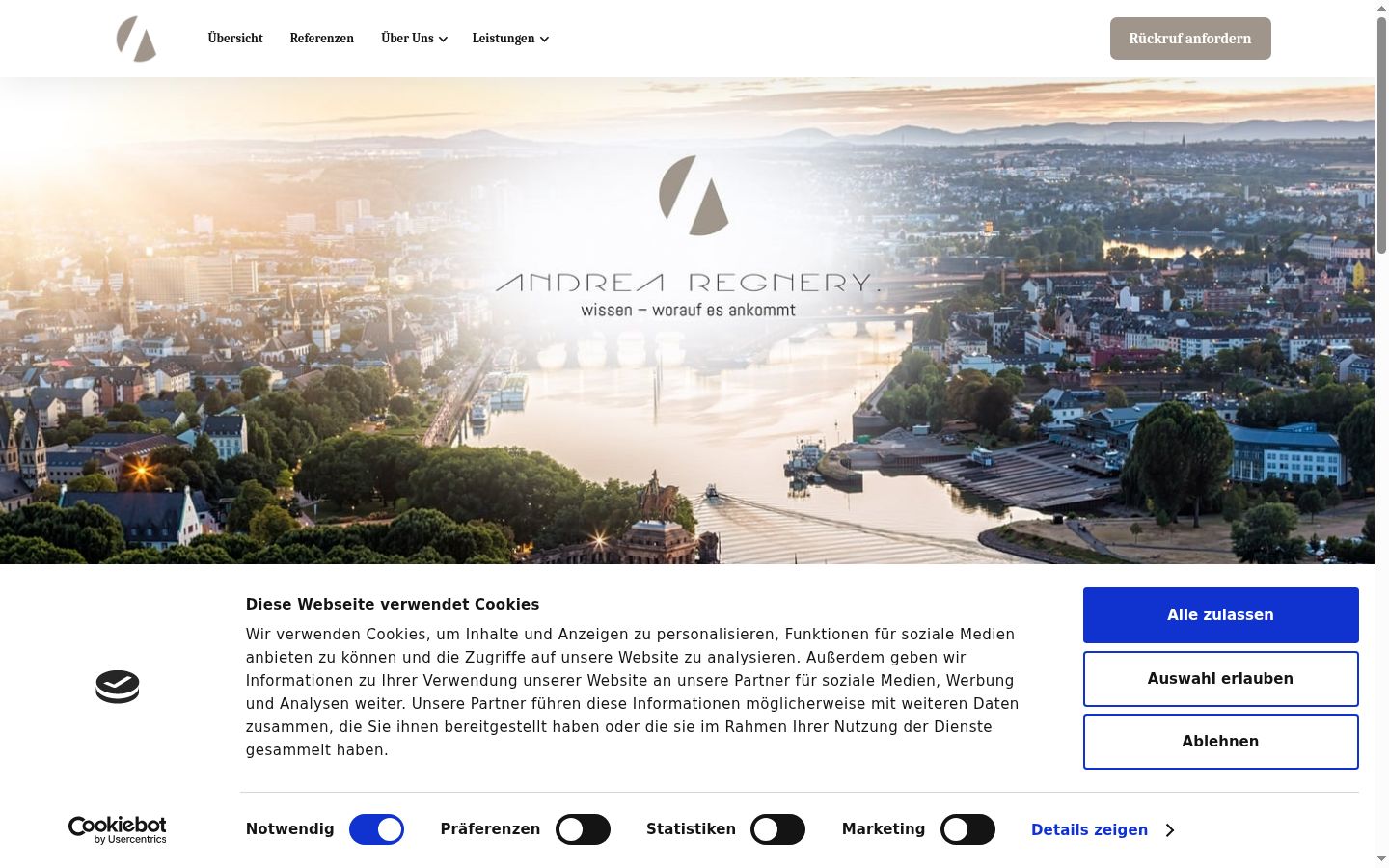Click the scrollbar down arrow
This screenshot has height=868, width=1389.
pos(1381,858)
